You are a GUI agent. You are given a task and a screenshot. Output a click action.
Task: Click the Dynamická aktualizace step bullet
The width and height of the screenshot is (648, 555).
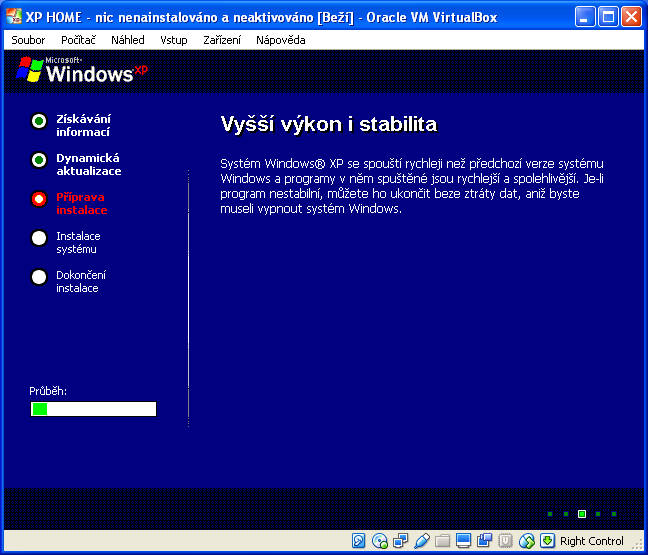click(x=39, y=160)
